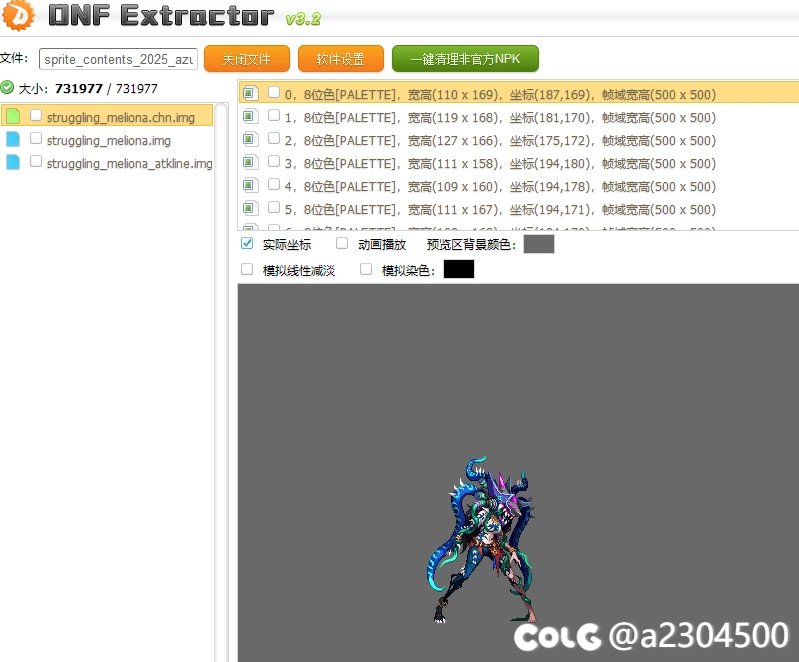Click the image icon of frame 2 row

[x=250, y=139]
